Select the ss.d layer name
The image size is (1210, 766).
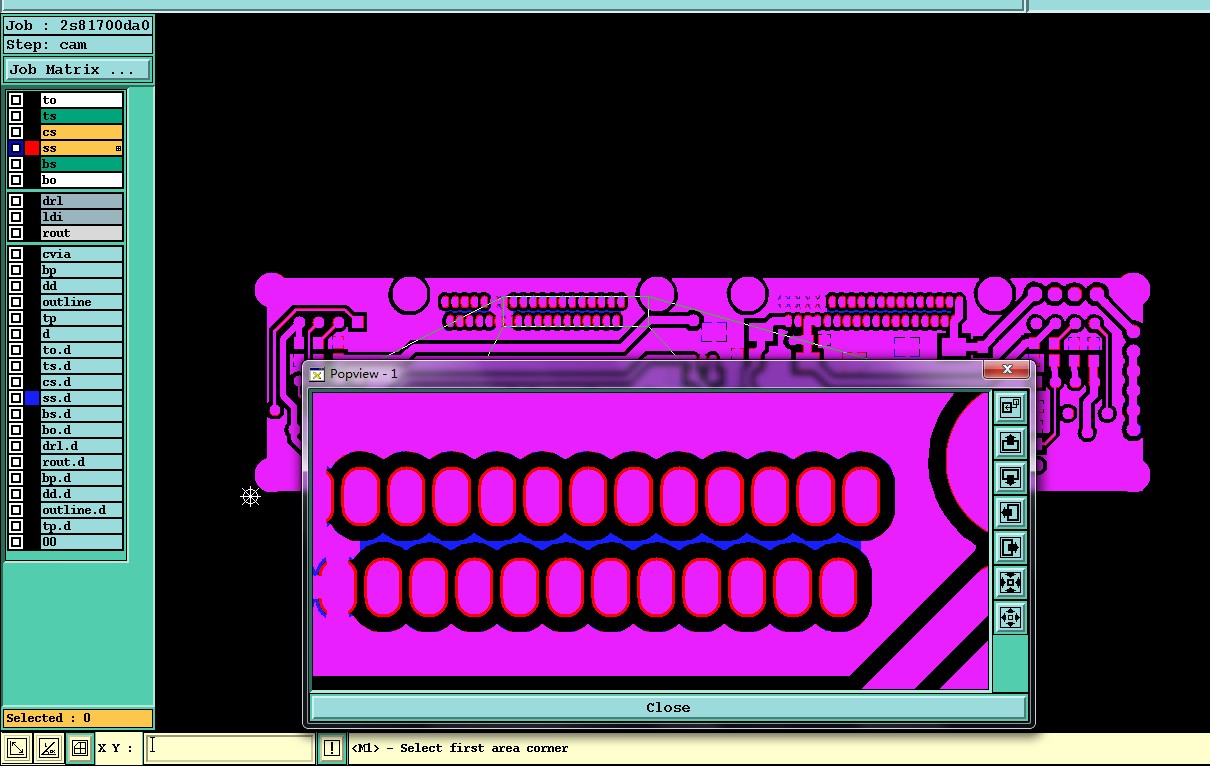[x=82, y=398]
